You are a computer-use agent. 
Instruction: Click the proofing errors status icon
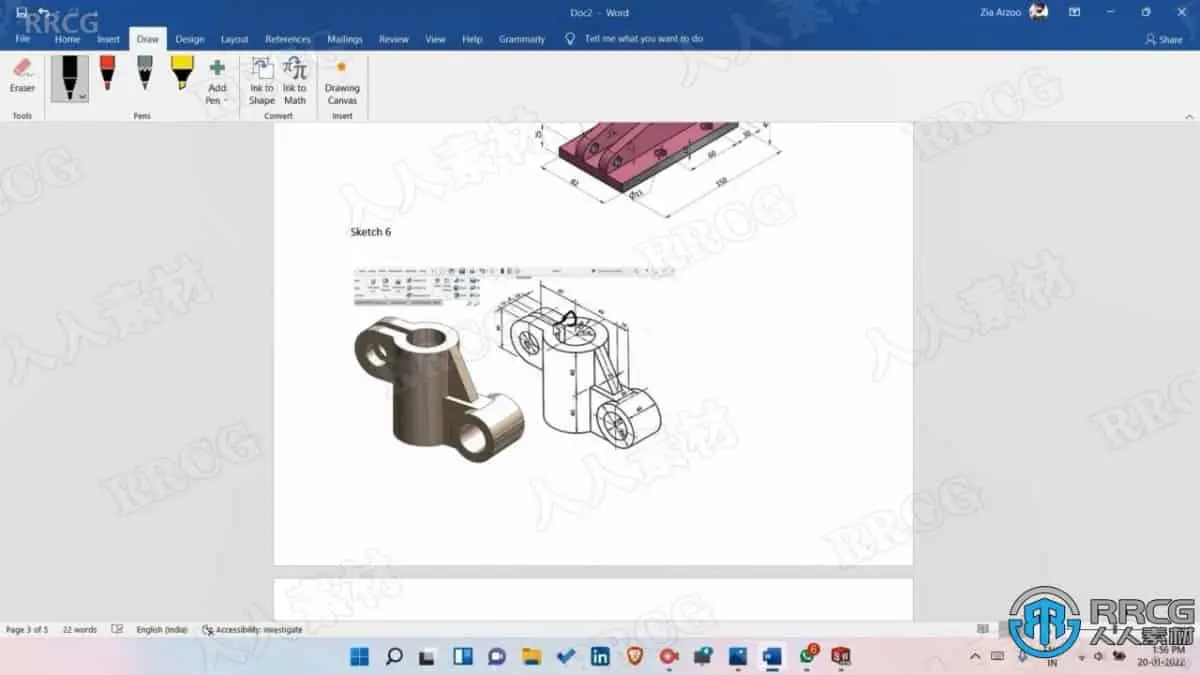[x=117, y=630]
